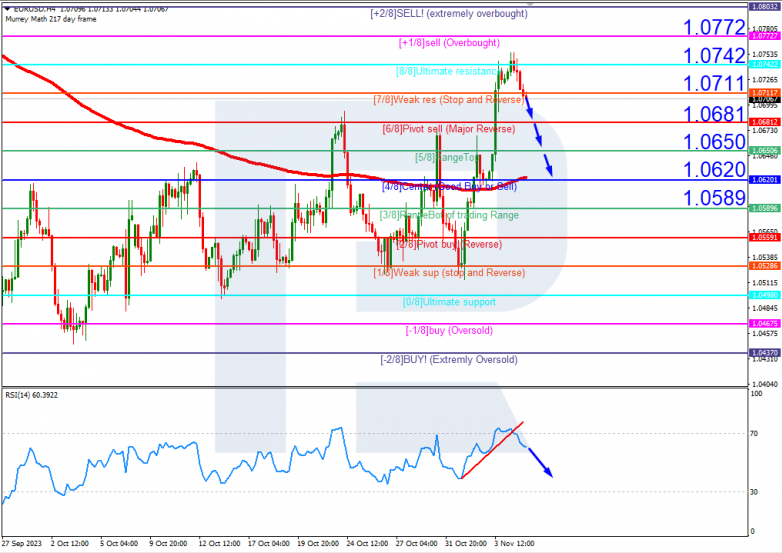The width and height of the screenshot is (782, 553).
Task: Click the RSI scale value 30
Action: (x=754, y=492)
